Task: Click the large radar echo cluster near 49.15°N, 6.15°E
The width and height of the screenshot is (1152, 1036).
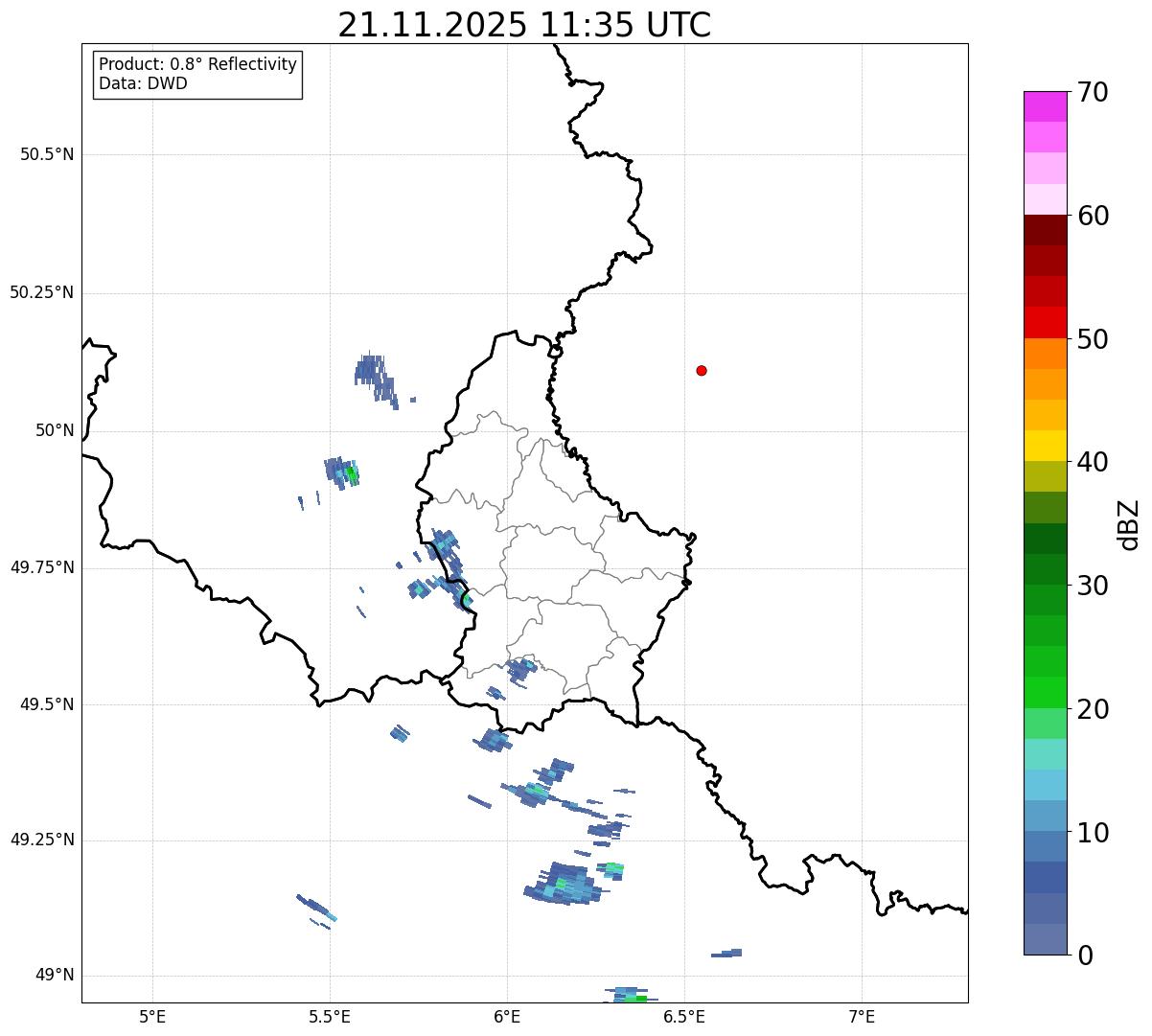Action: tap(565, 884)
